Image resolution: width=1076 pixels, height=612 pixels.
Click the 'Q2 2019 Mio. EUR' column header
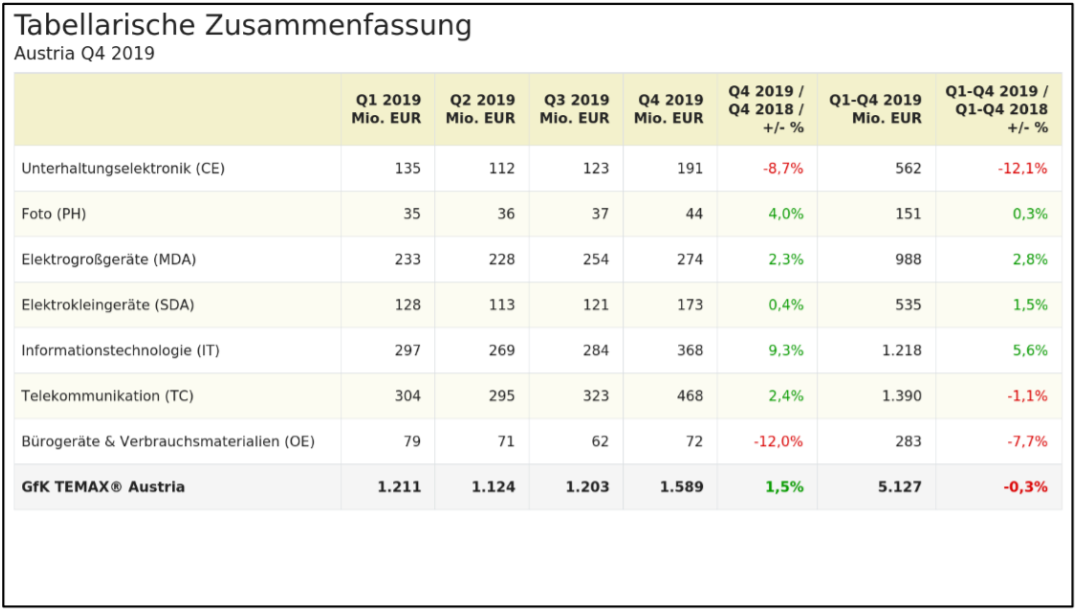(x=481, y=109)
